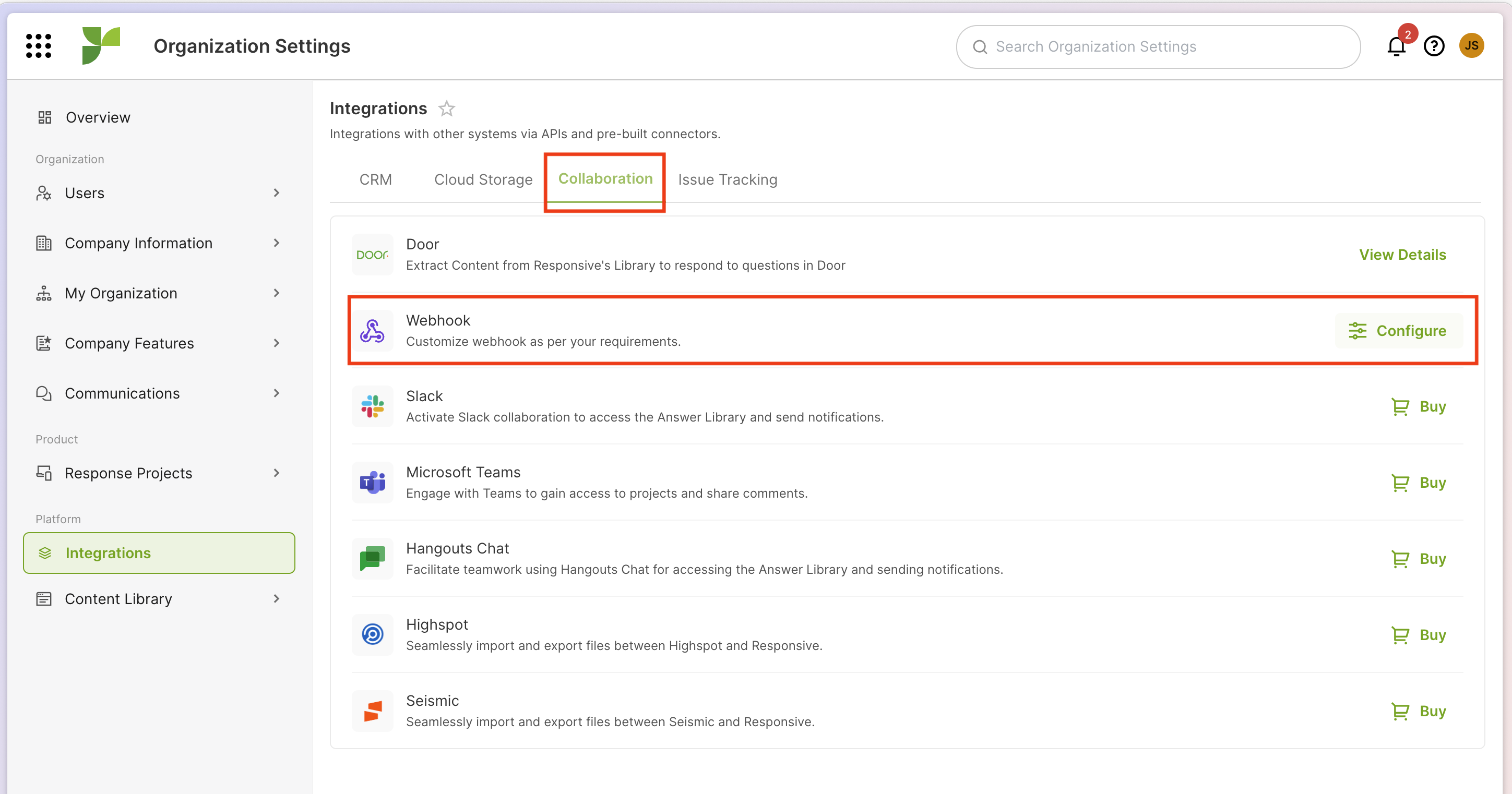Switch to the CRM tab
The image size is (1512, 794).
pyautogui.click(x=375, y=179)
